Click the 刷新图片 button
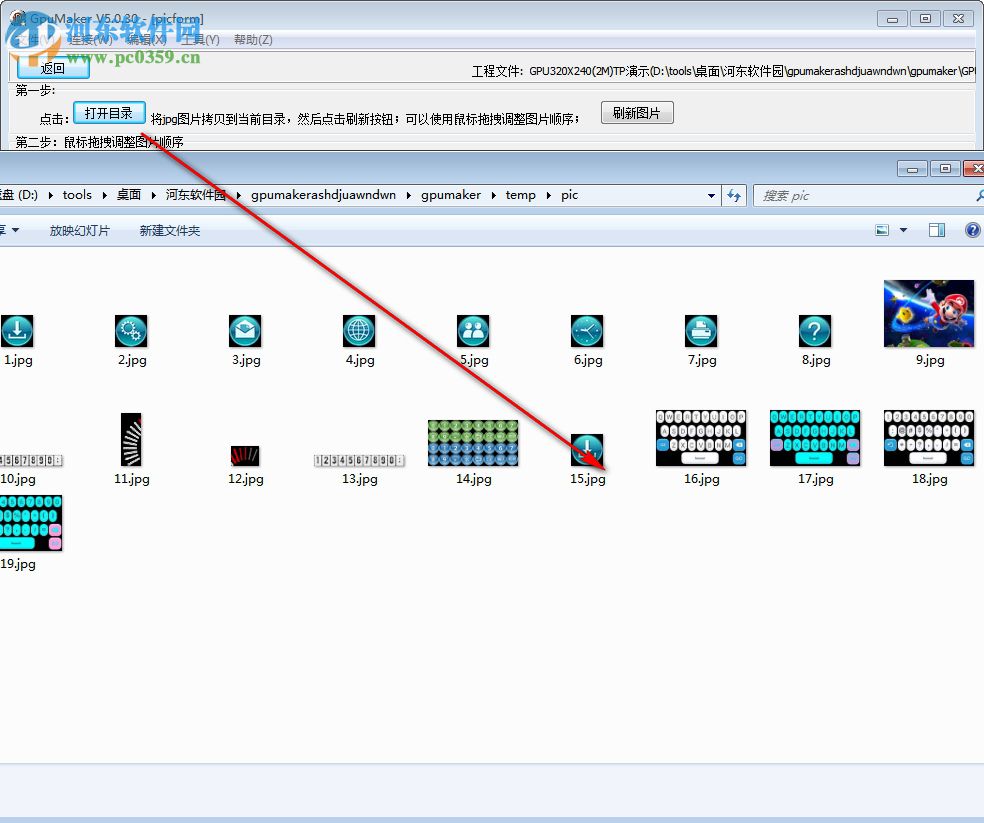Screen dimensions: 984x823 click(x=636, y=112)
